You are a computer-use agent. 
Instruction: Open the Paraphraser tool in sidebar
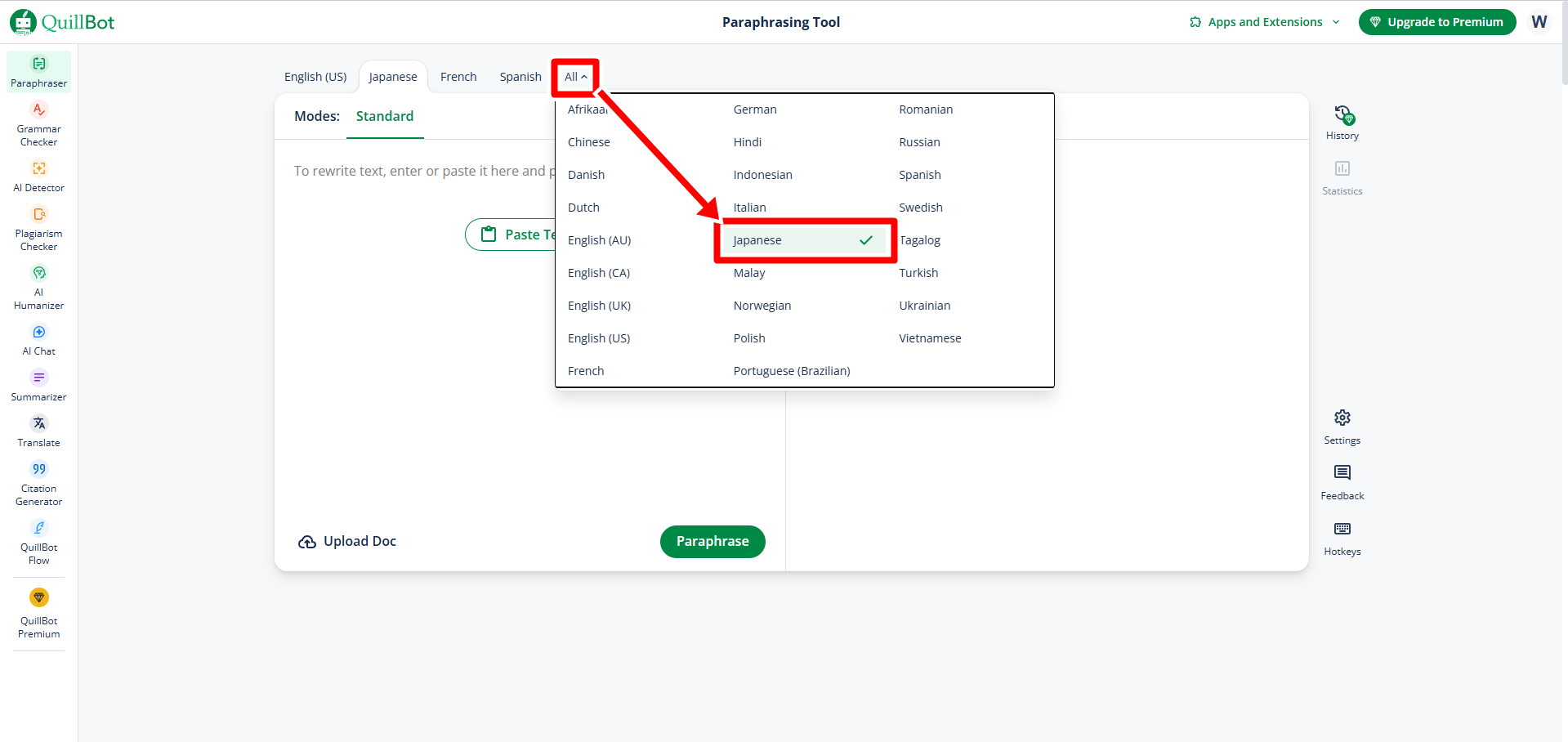[38, 72]
